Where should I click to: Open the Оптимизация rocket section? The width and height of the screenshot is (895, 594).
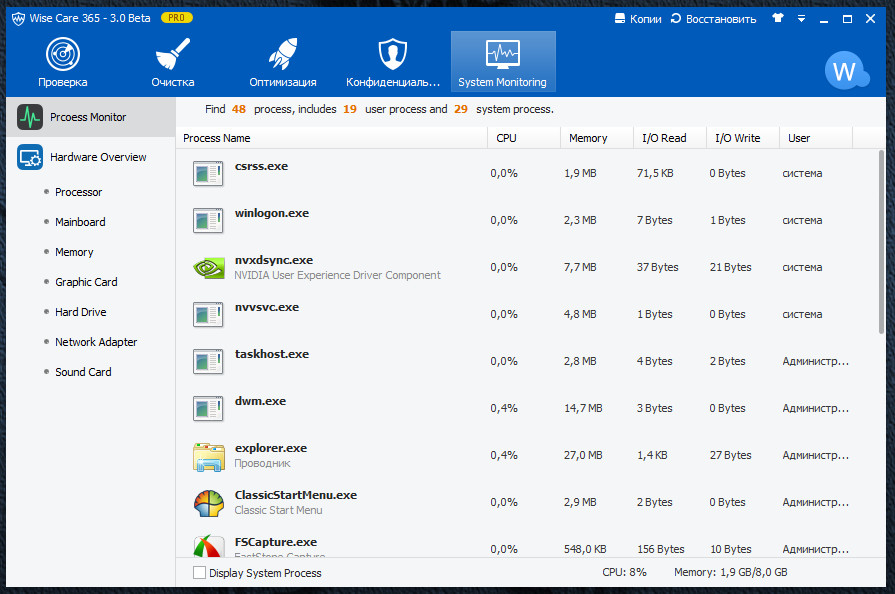tap(283, 62)
